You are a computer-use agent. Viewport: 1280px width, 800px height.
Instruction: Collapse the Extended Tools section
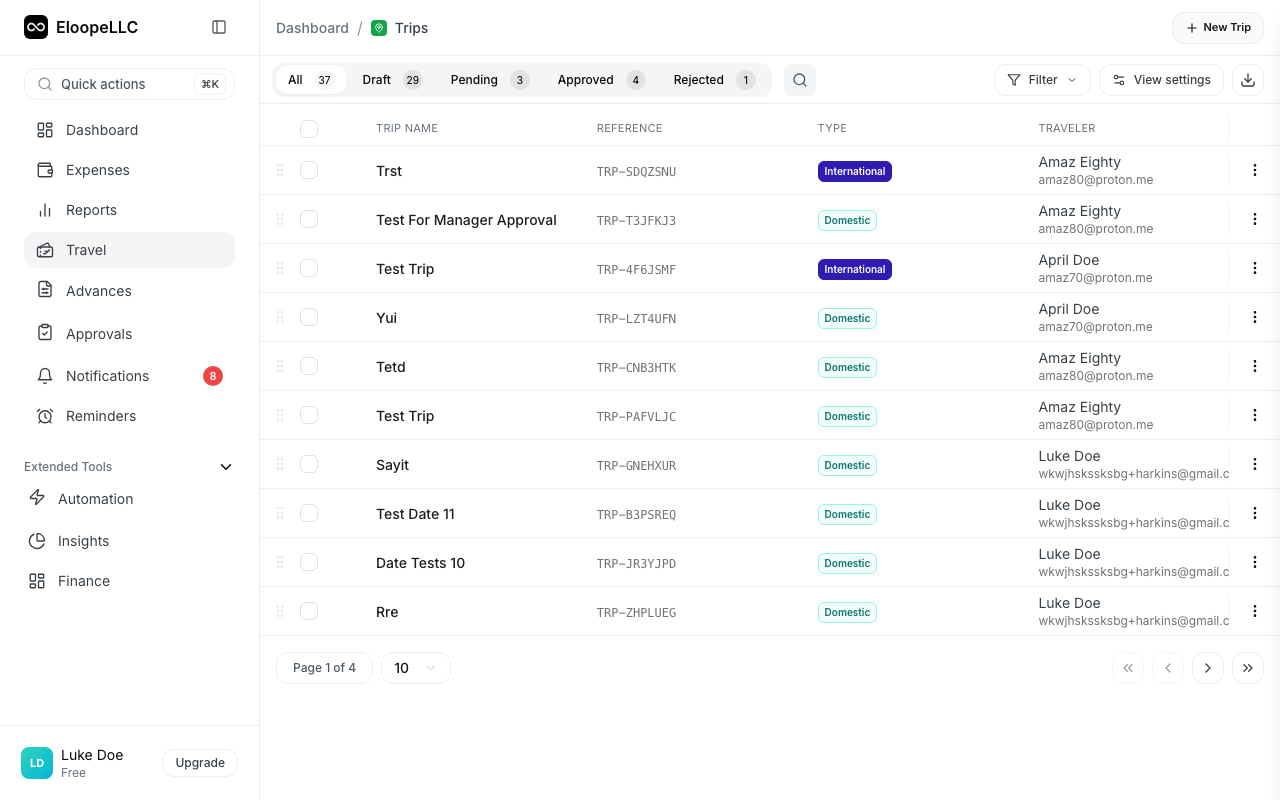(x=225, y=466)
